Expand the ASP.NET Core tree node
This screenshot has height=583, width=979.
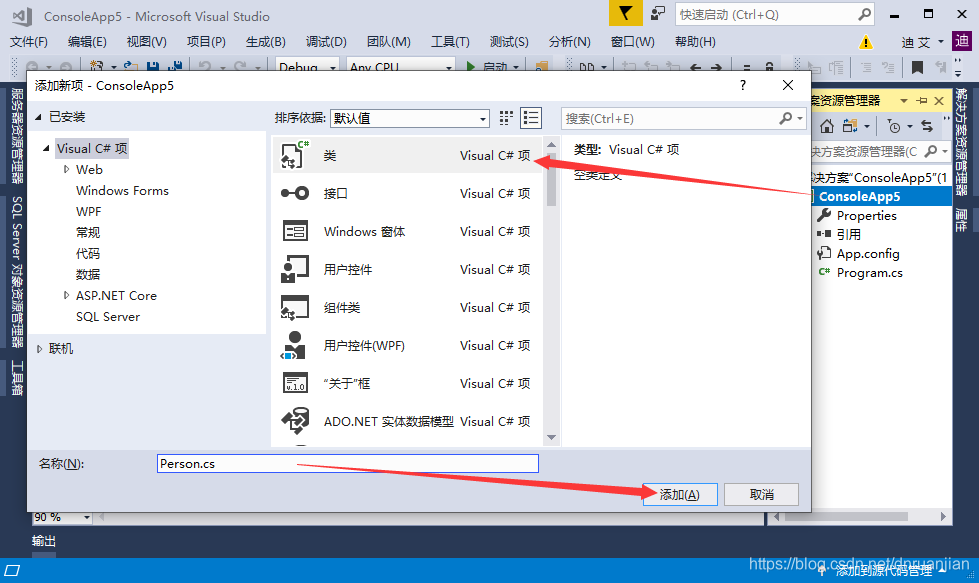tap(66, 295)
